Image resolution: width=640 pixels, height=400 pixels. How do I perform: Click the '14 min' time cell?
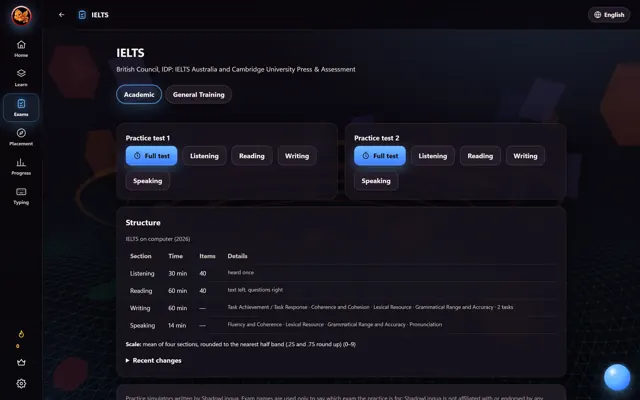coord(177,325)
